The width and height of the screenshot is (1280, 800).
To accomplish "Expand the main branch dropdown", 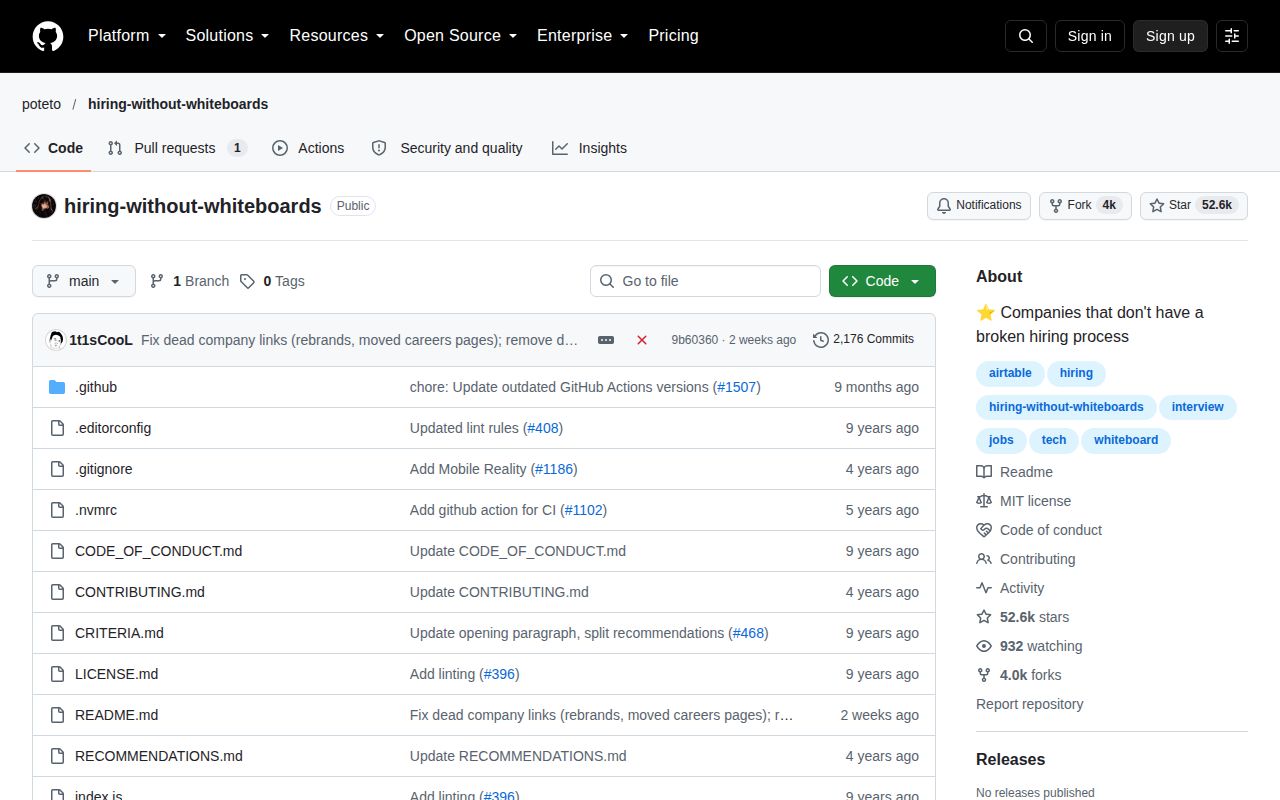I will [x=83, y=281].
